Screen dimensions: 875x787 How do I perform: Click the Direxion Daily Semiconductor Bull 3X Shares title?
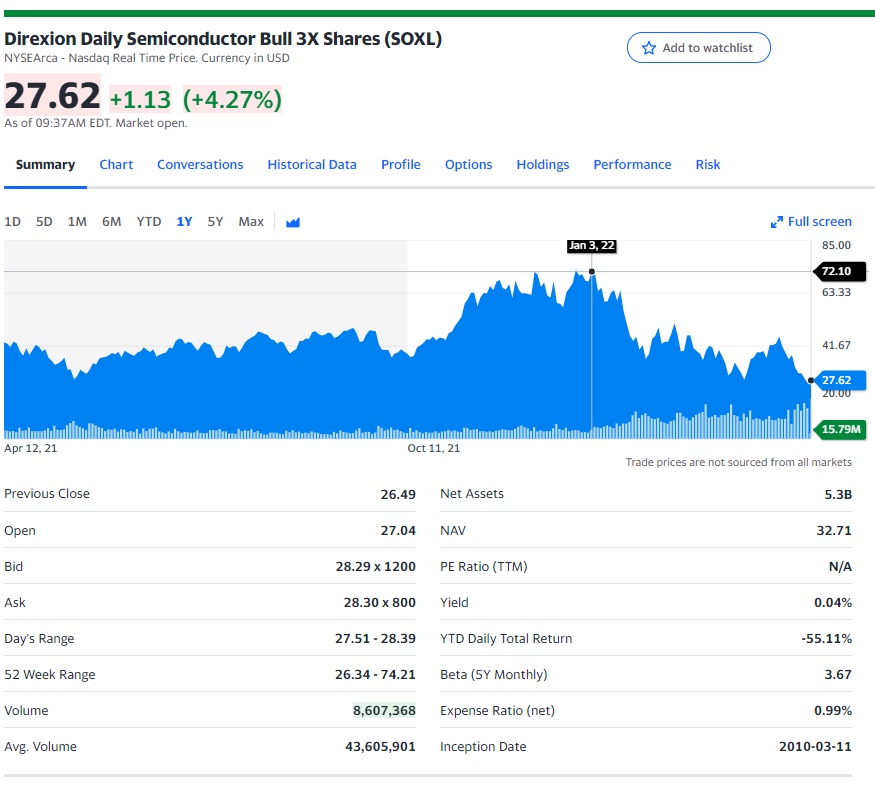223,39
